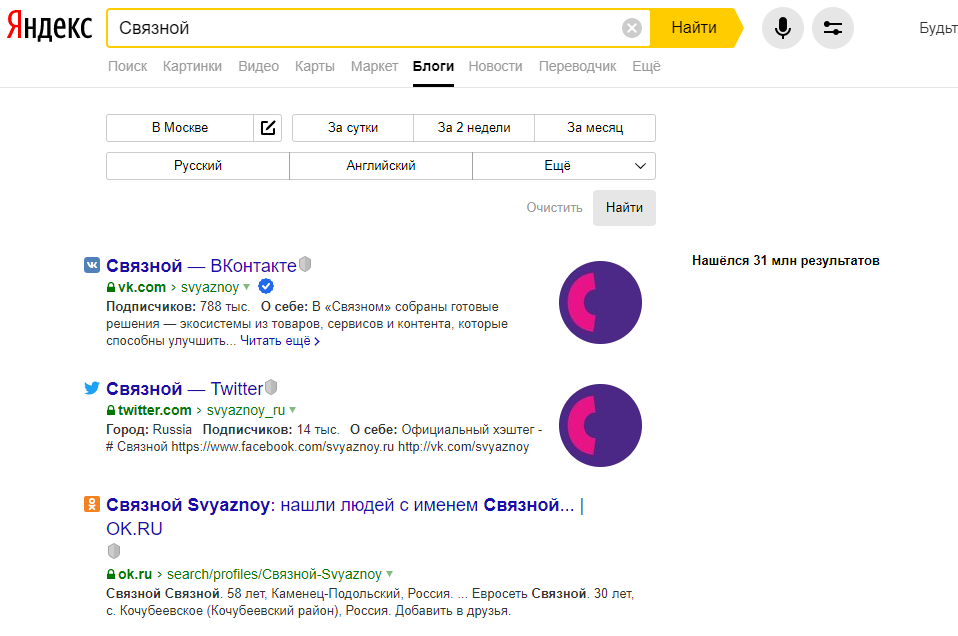The width and height of the screenshot is (958, 636).
Task: Click the vk.com domain link
Action: tap(141, 287)
